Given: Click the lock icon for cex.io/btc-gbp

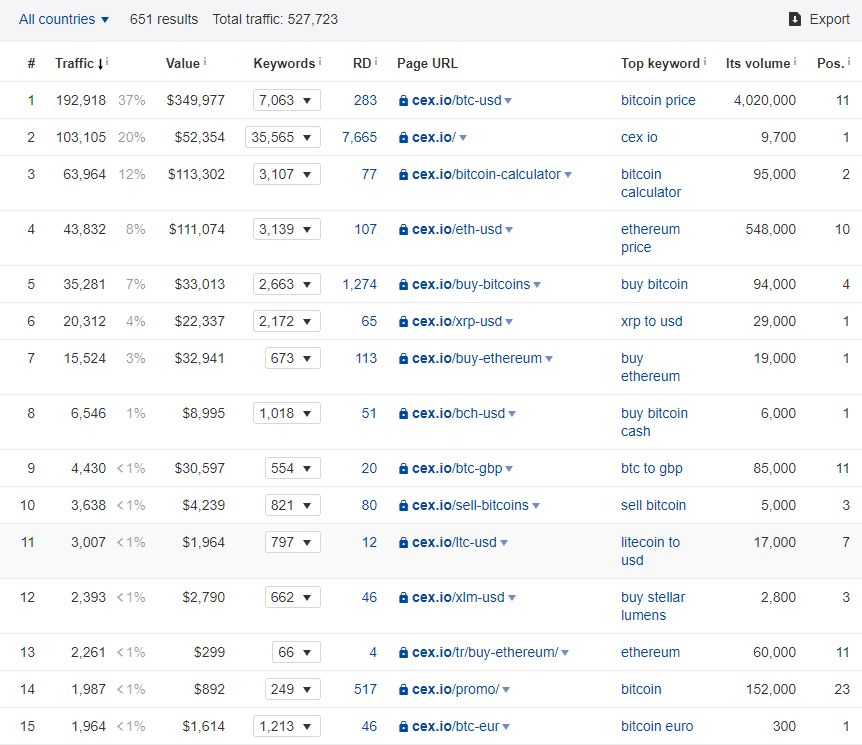Looking at the screenshot, I should [404, 468].
